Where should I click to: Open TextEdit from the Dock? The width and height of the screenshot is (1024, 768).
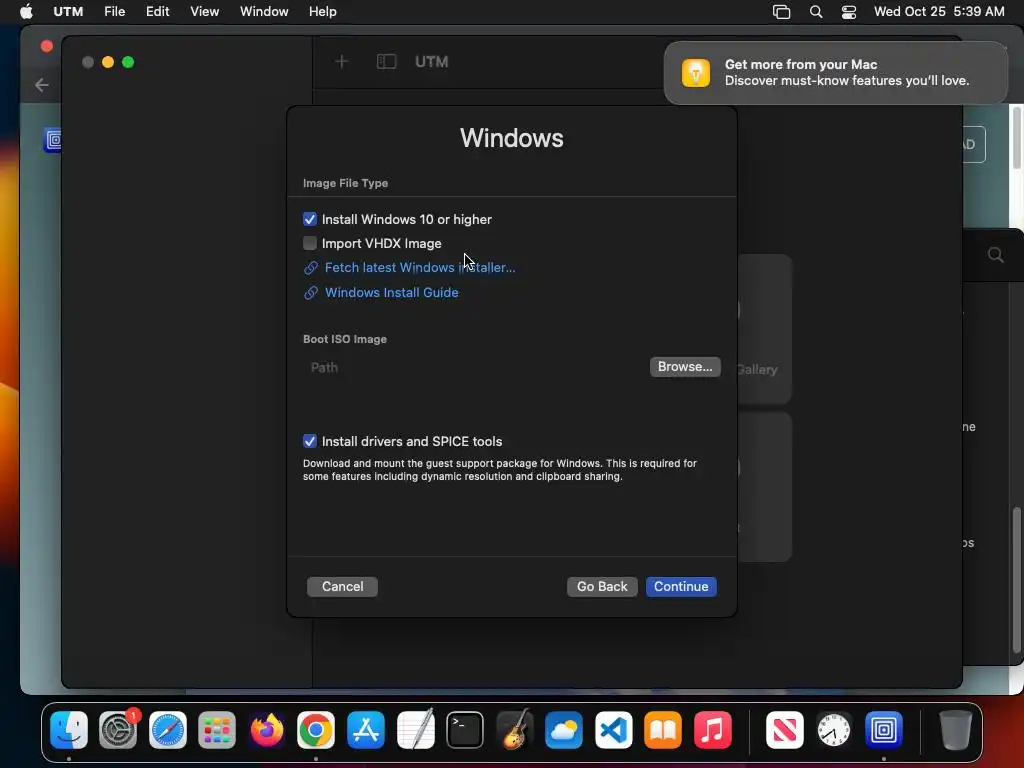click(415, 729)
